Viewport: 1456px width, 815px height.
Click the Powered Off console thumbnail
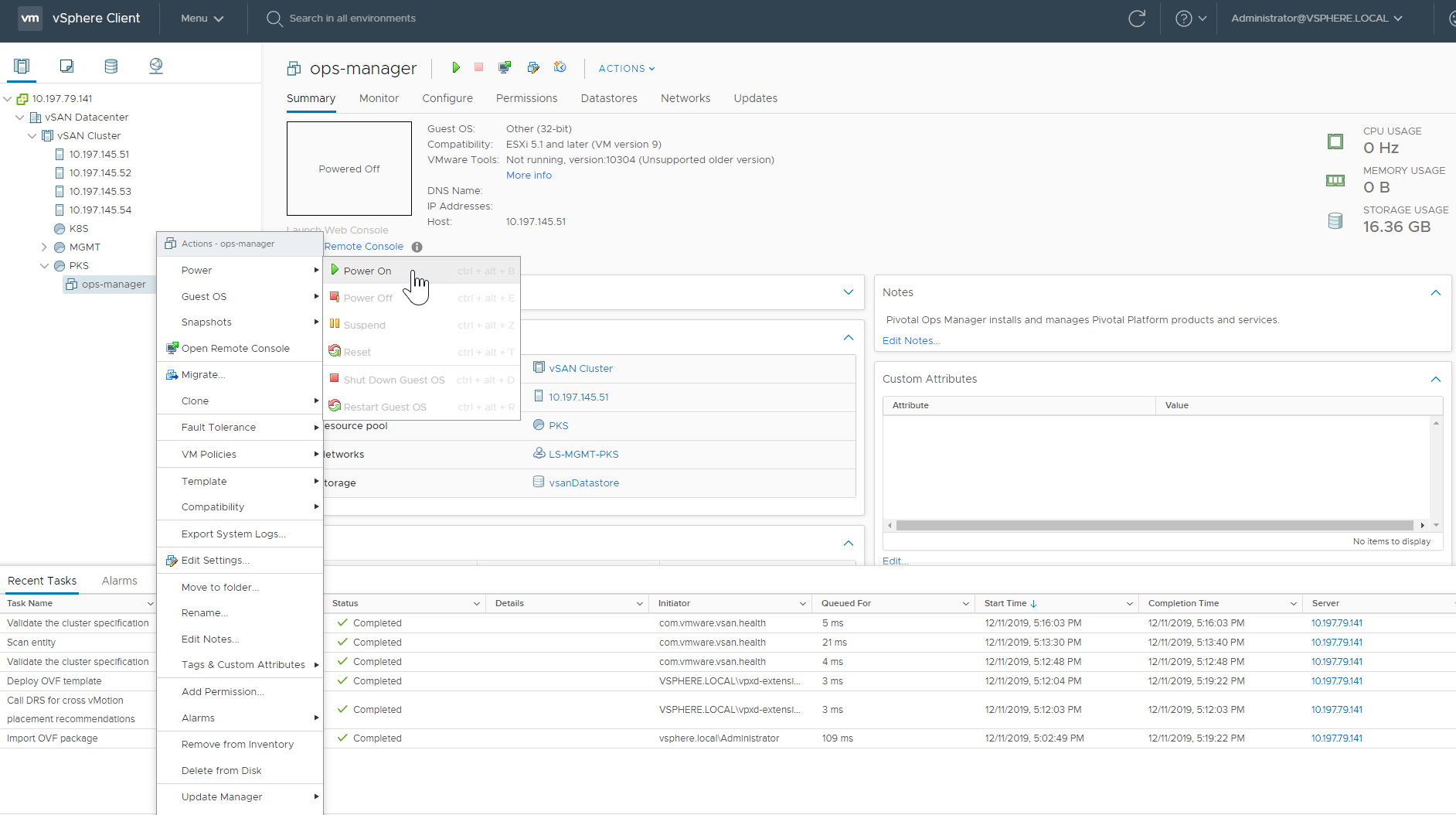tap(349, 169)
